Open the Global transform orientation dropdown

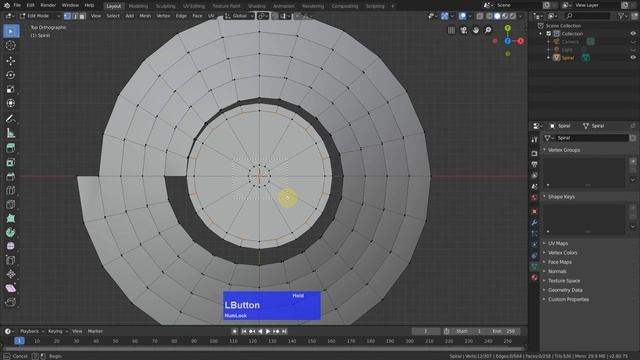[x=240, y=16]
